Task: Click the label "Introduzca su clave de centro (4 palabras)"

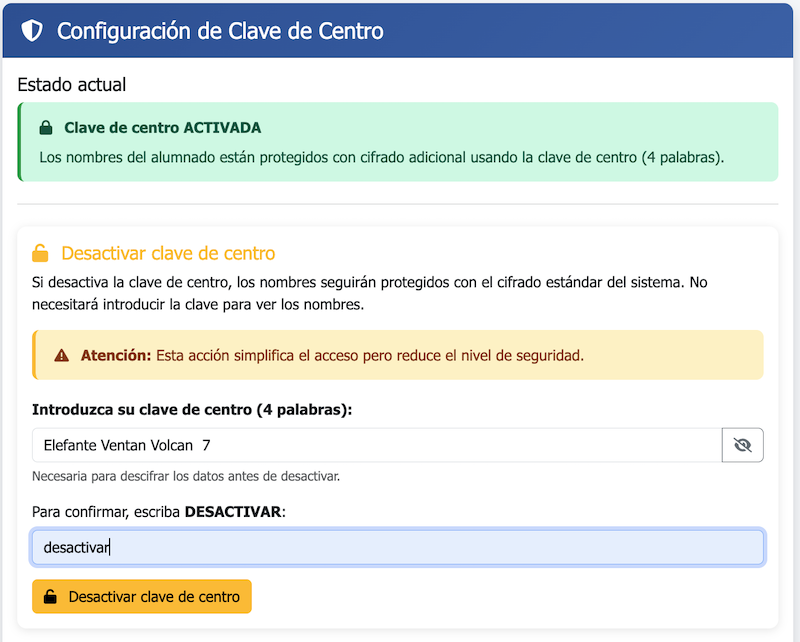Action: [182, 409]
